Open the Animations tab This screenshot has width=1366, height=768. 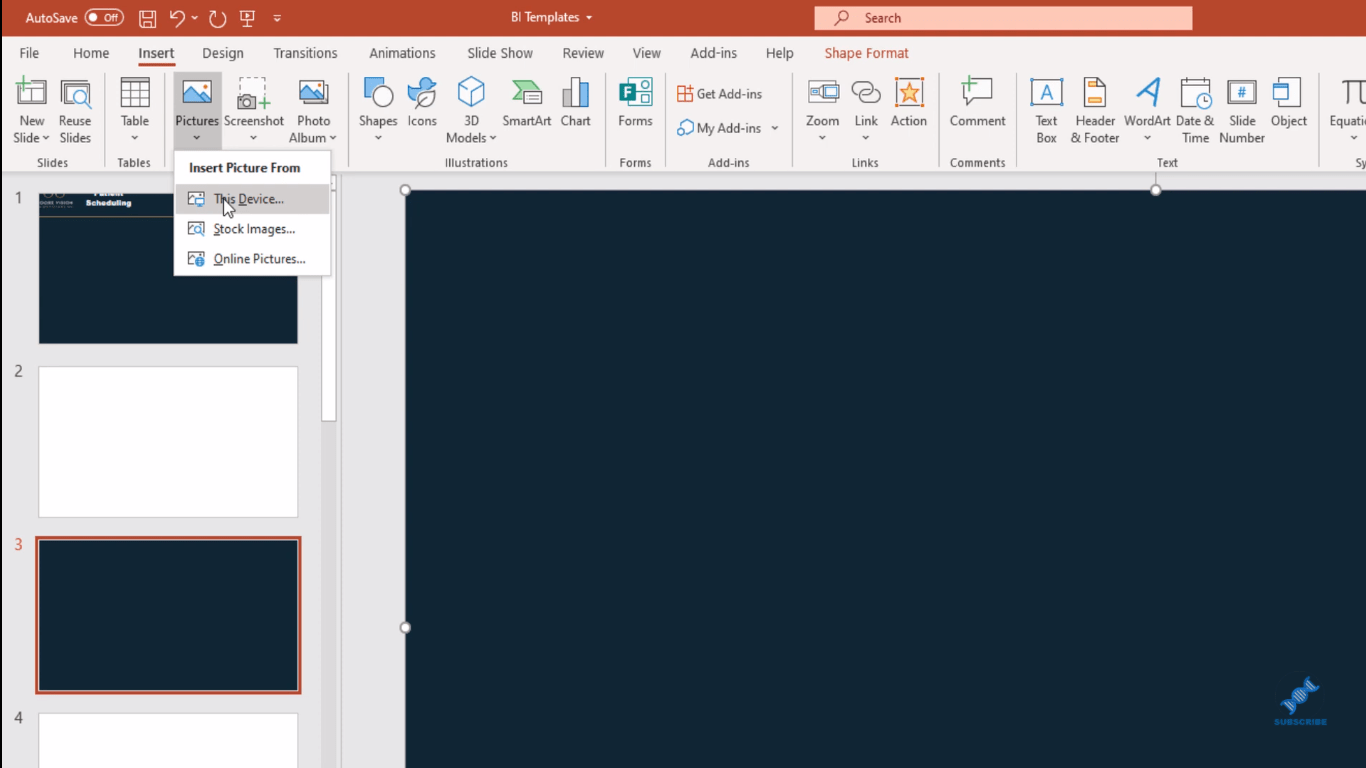tap(402, 53)
